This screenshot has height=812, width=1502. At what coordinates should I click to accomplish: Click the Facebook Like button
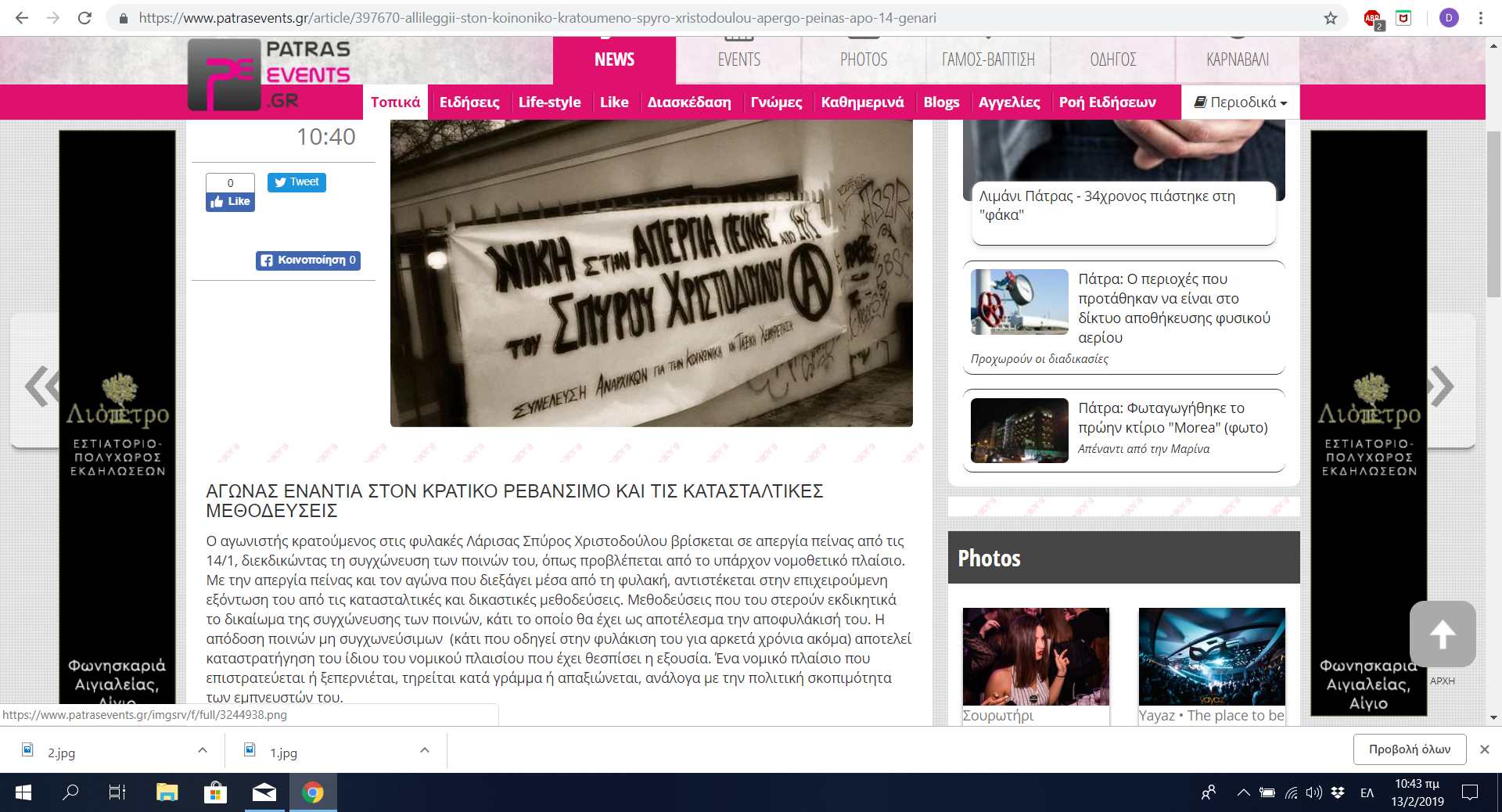pyautogui.click(x=230, y=202)
